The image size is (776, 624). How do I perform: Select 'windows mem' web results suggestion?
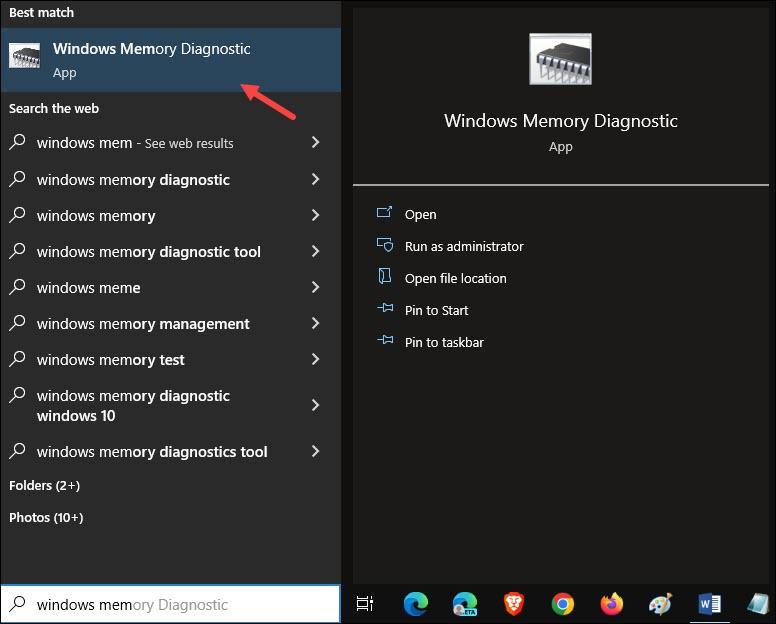171,143
